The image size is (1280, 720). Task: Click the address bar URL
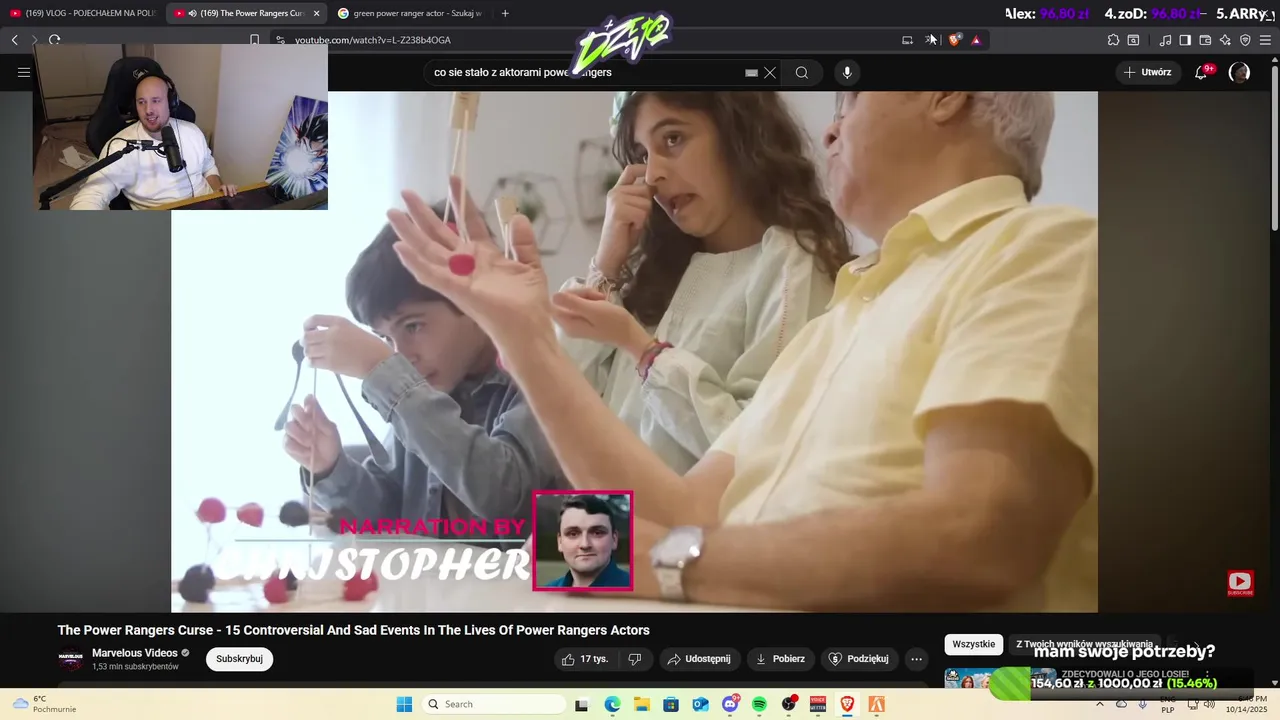click(373, 40)
